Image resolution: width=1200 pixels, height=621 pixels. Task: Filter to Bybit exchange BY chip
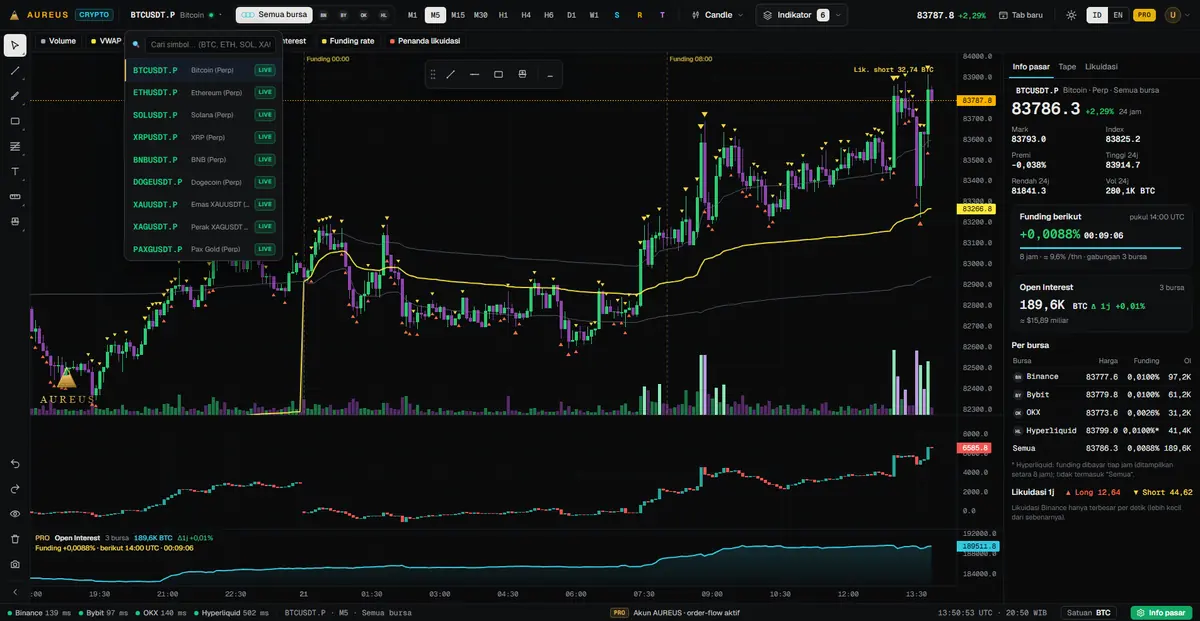344,15
